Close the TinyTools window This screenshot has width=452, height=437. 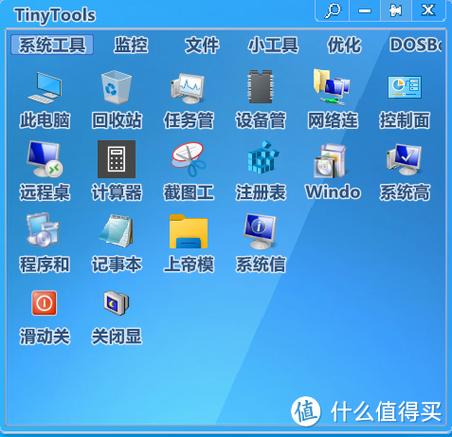pos(428,11)
